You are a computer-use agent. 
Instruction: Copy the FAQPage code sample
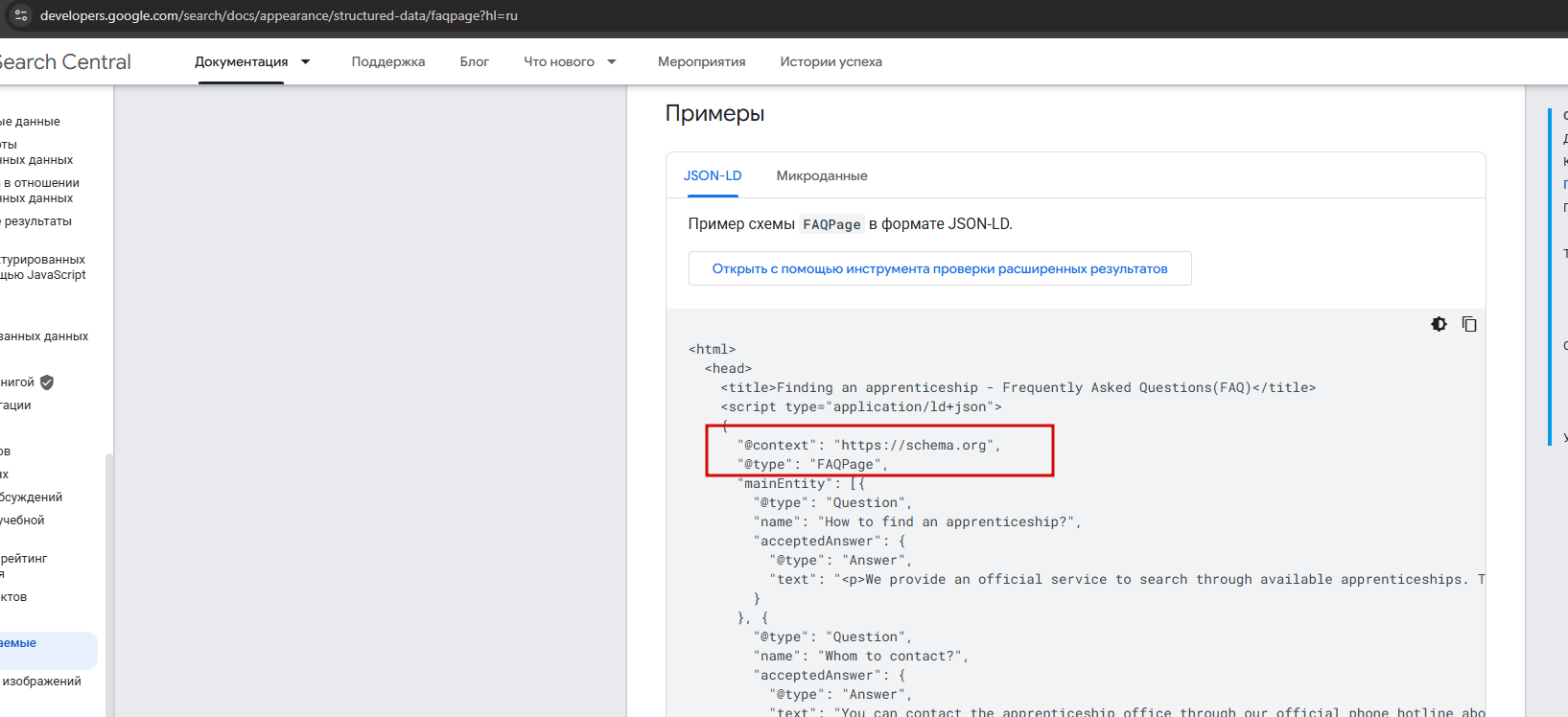(1468, 324)
